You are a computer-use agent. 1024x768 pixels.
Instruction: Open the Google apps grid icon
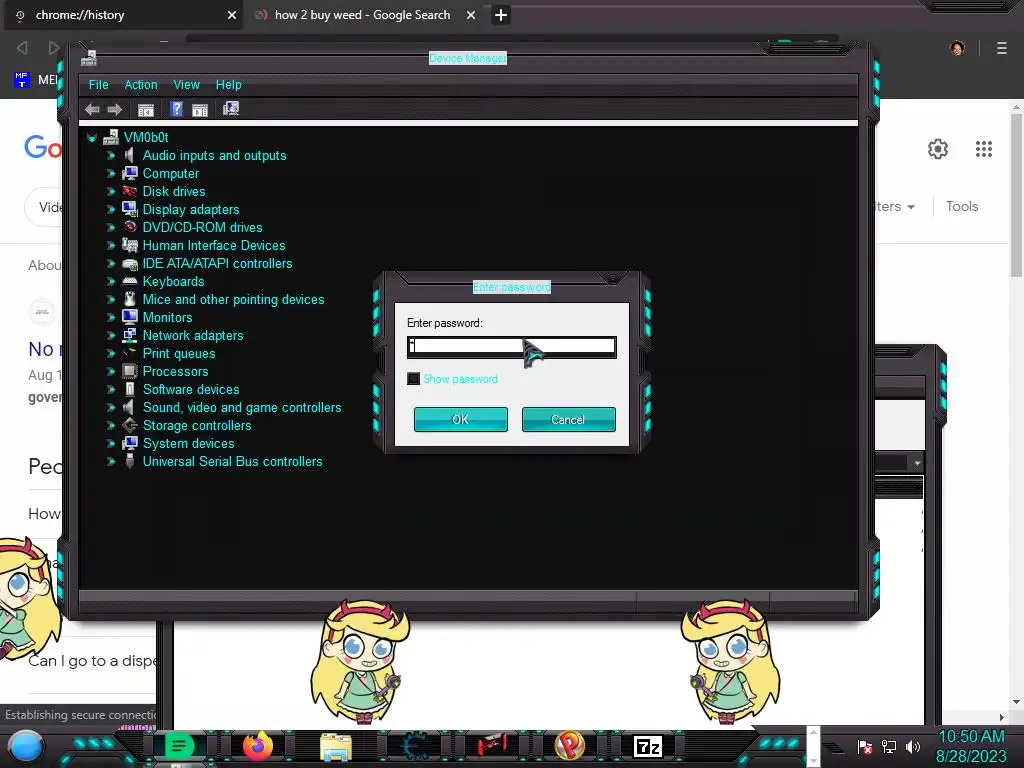(984, 149)
